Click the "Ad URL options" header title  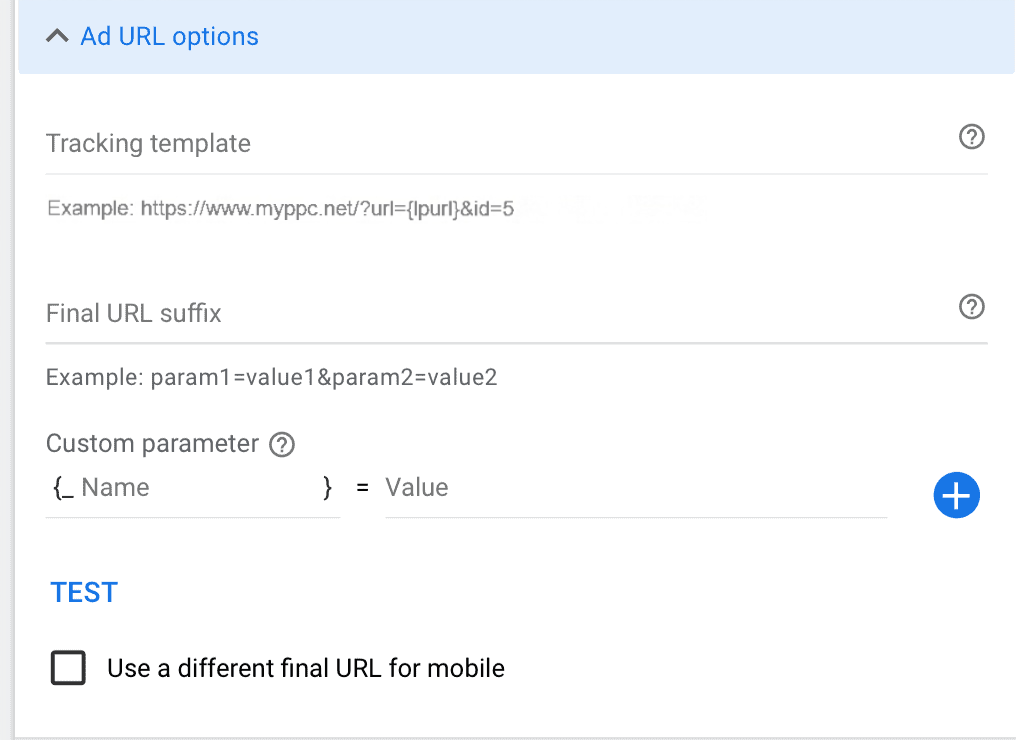(169, 36)
